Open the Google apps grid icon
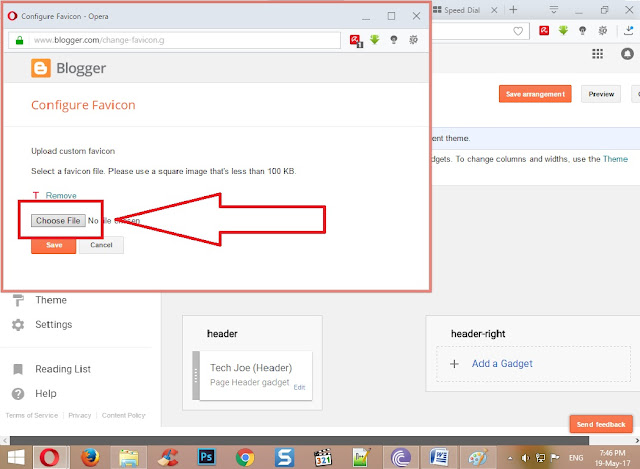This screenshot has width=640, height=469. tap(598, 53)
